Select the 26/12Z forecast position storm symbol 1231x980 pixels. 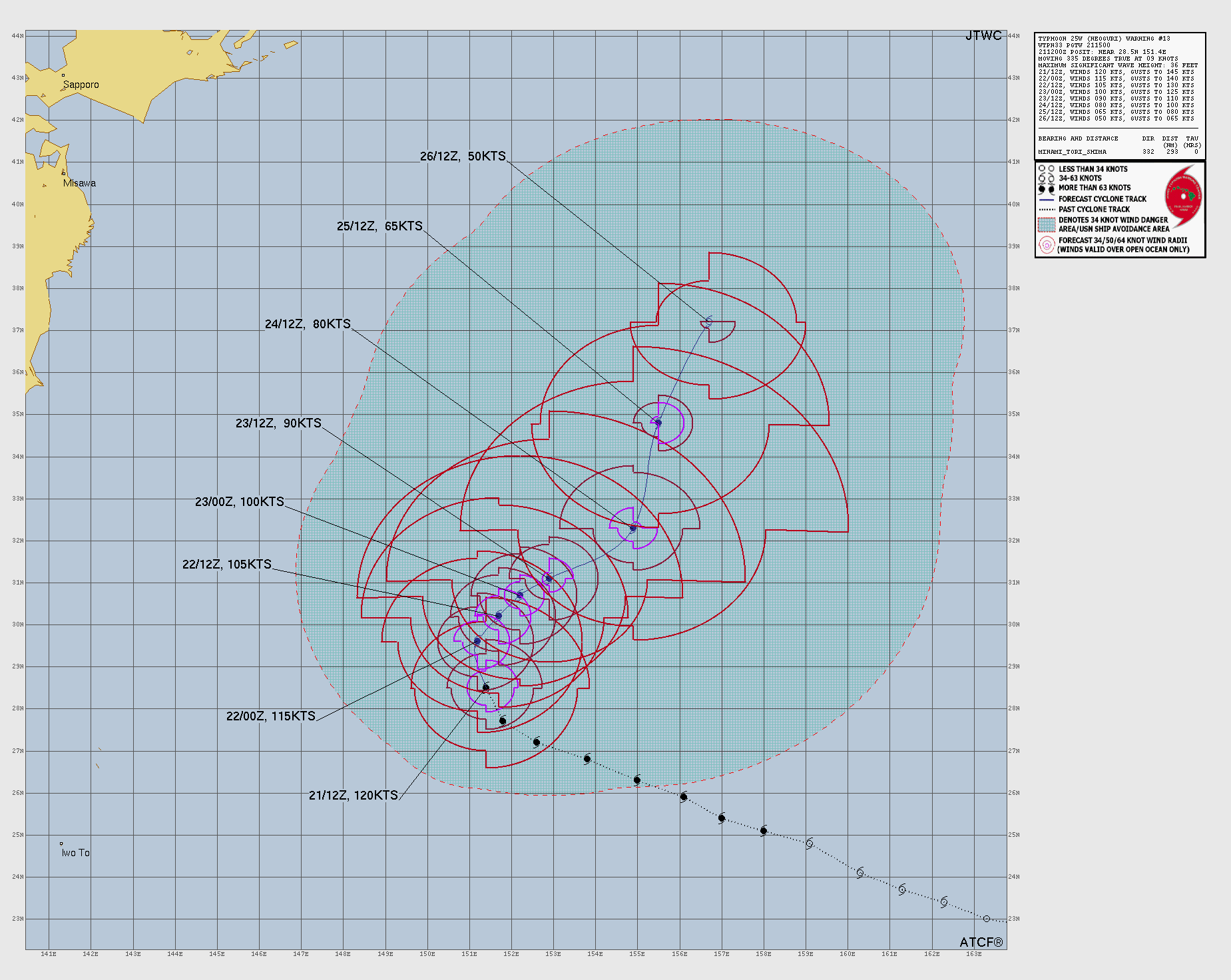point(708,322)
